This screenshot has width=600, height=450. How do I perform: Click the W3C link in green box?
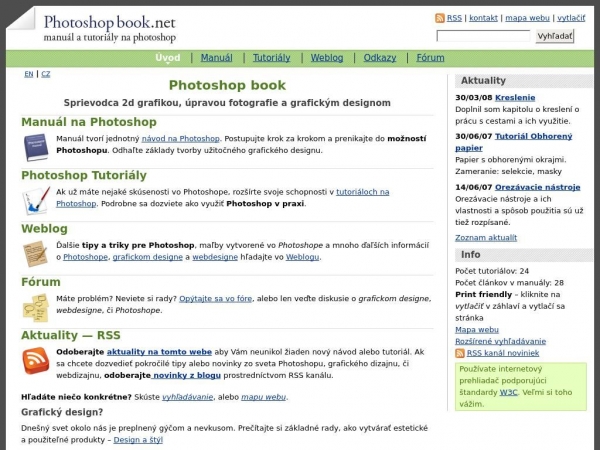click(509, 392)
